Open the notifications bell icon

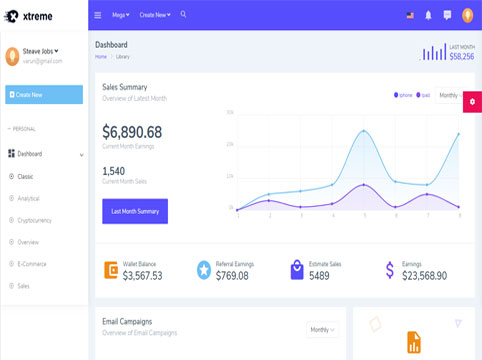[428, 15]
